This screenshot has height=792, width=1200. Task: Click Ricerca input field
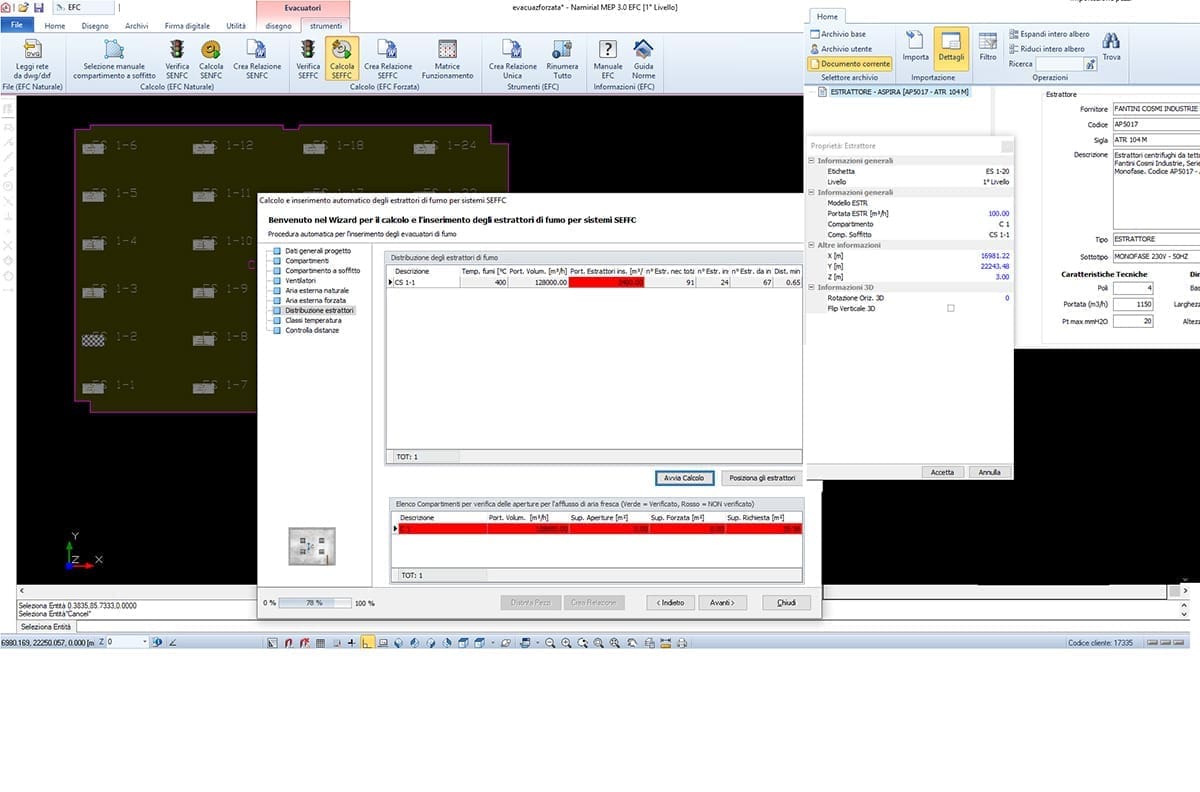pos(1059,64)
